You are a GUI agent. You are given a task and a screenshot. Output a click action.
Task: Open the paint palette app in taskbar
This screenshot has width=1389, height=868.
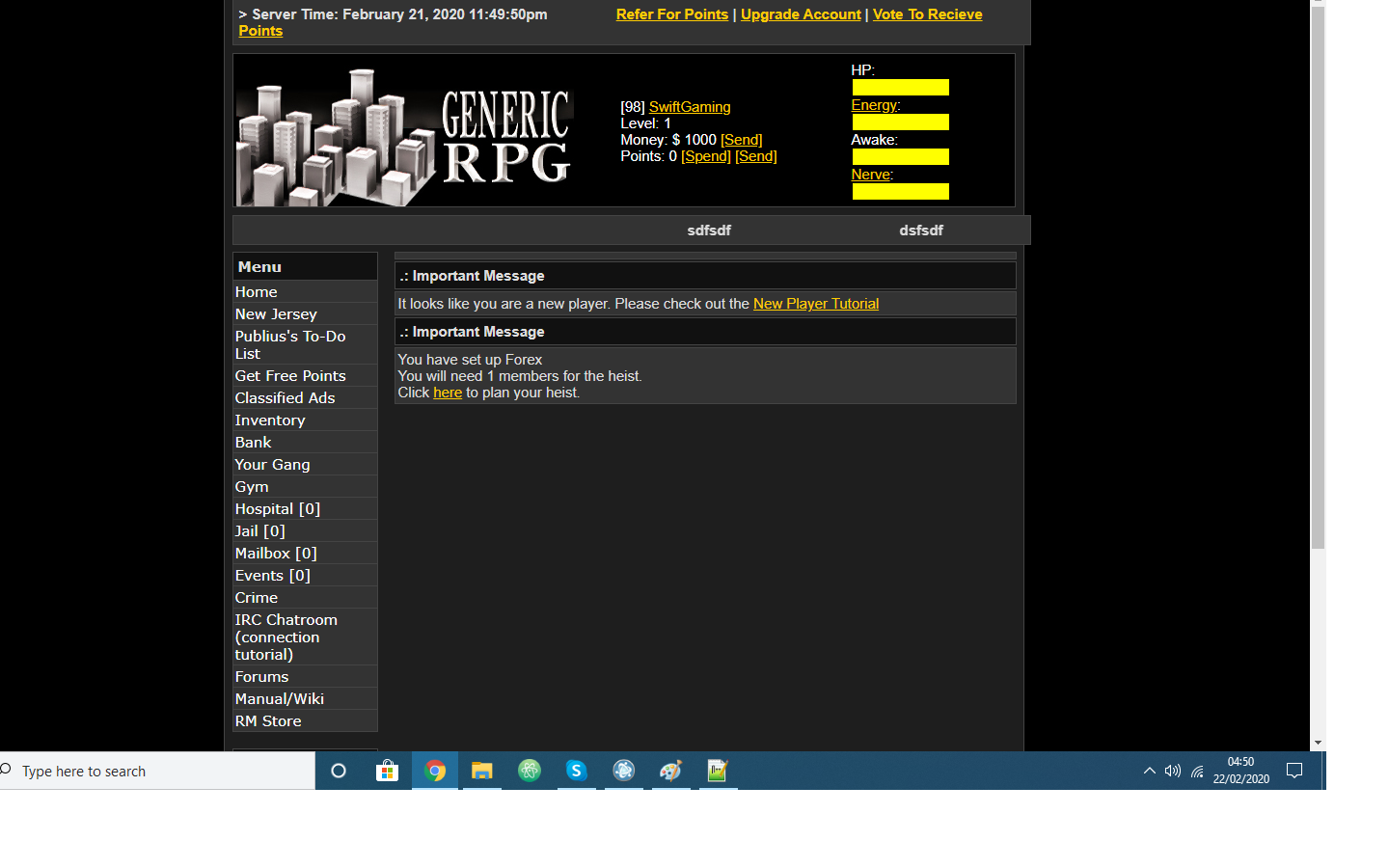point(670,771)
